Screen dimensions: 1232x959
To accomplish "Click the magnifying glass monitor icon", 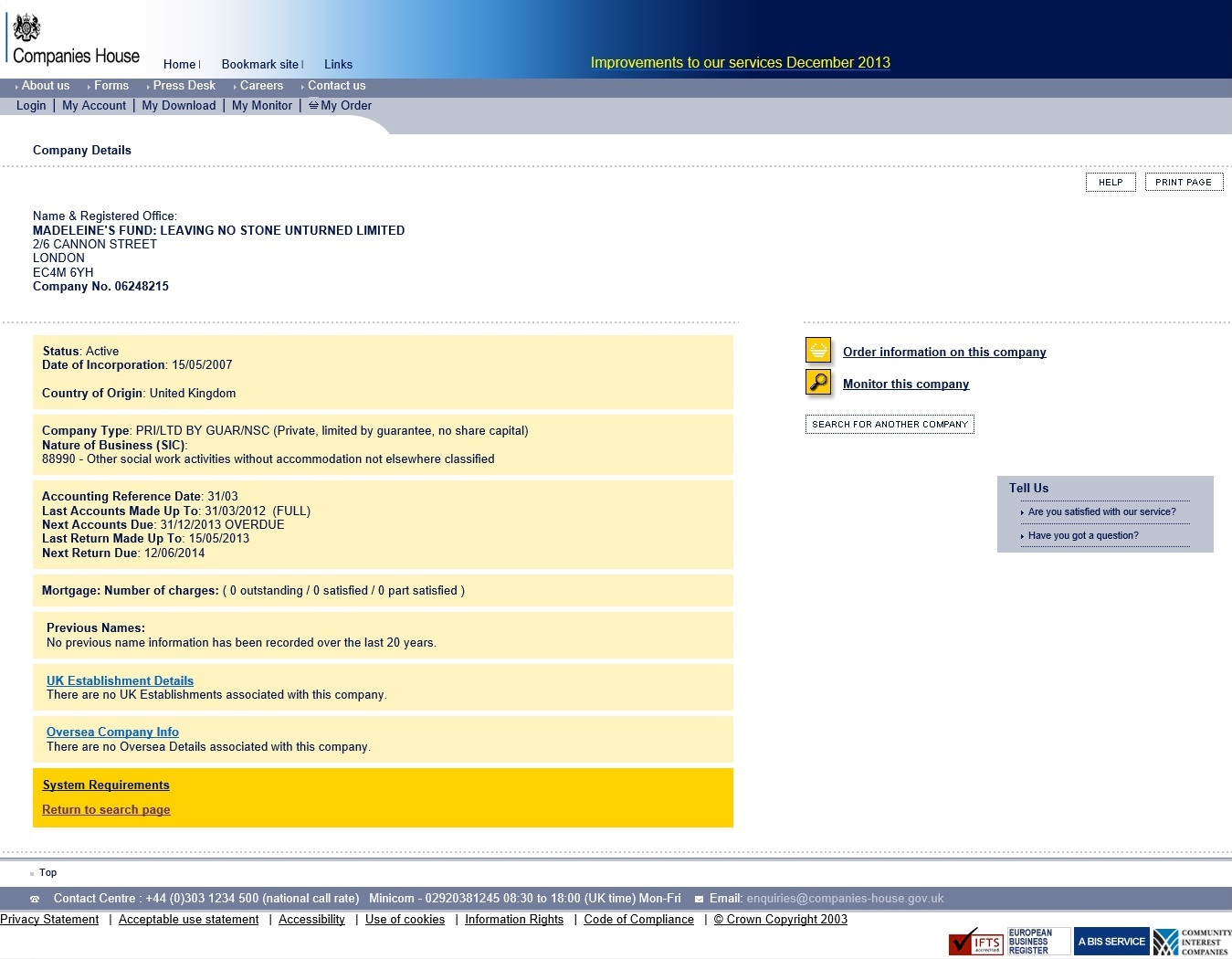I will pos(818,383).
